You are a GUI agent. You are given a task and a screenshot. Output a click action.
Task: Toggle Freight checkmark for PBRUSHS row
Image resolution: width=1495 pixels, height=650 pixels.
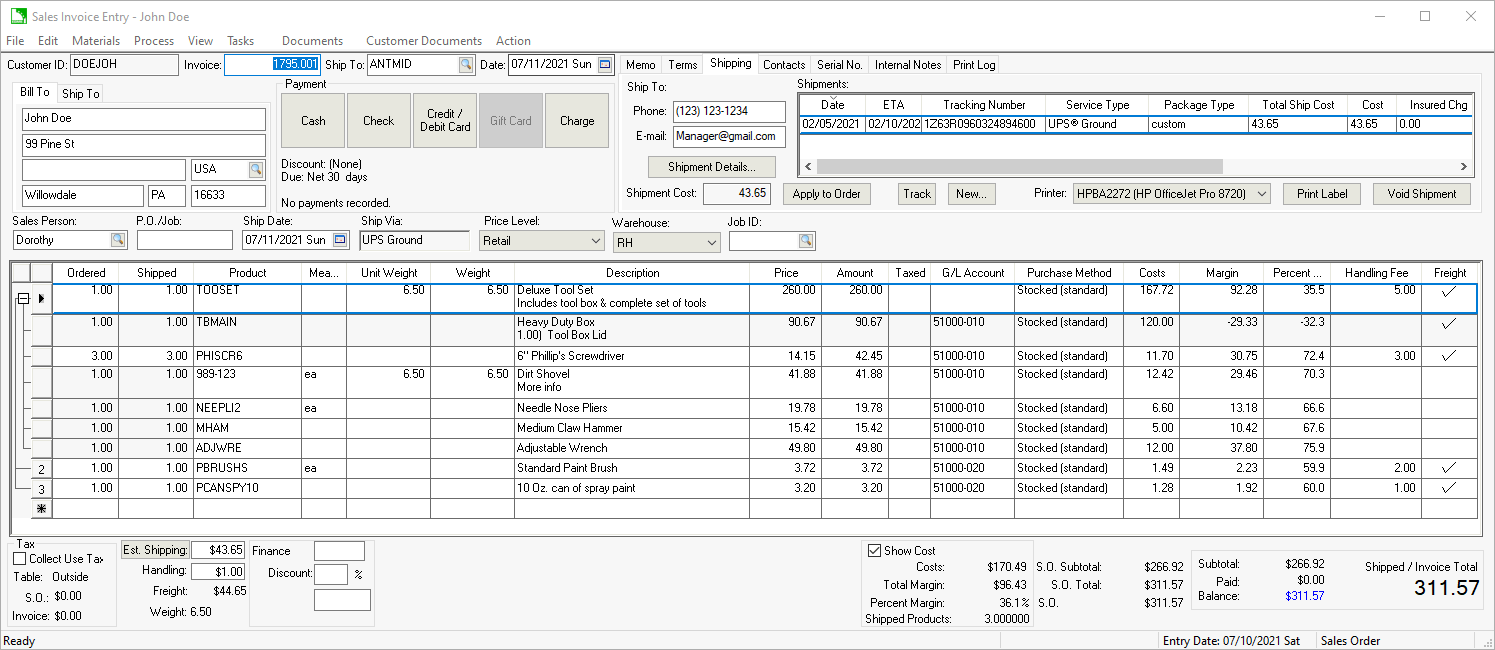[1449, 468]
